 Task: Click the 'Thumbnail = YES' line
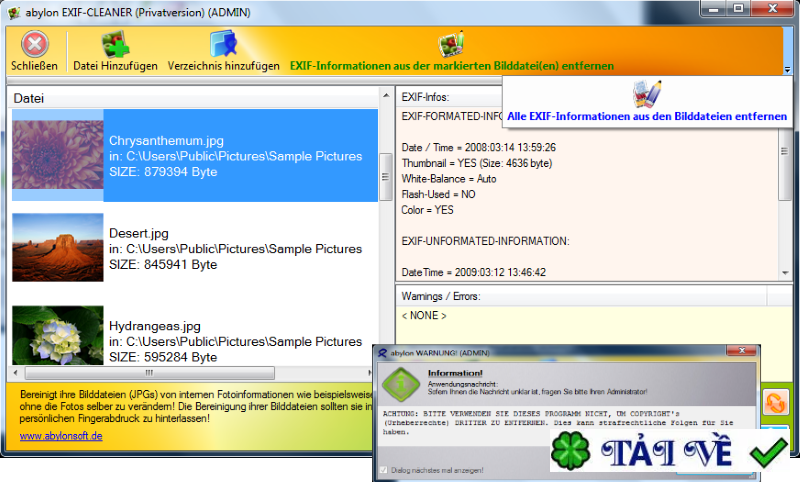coord(477,163)
